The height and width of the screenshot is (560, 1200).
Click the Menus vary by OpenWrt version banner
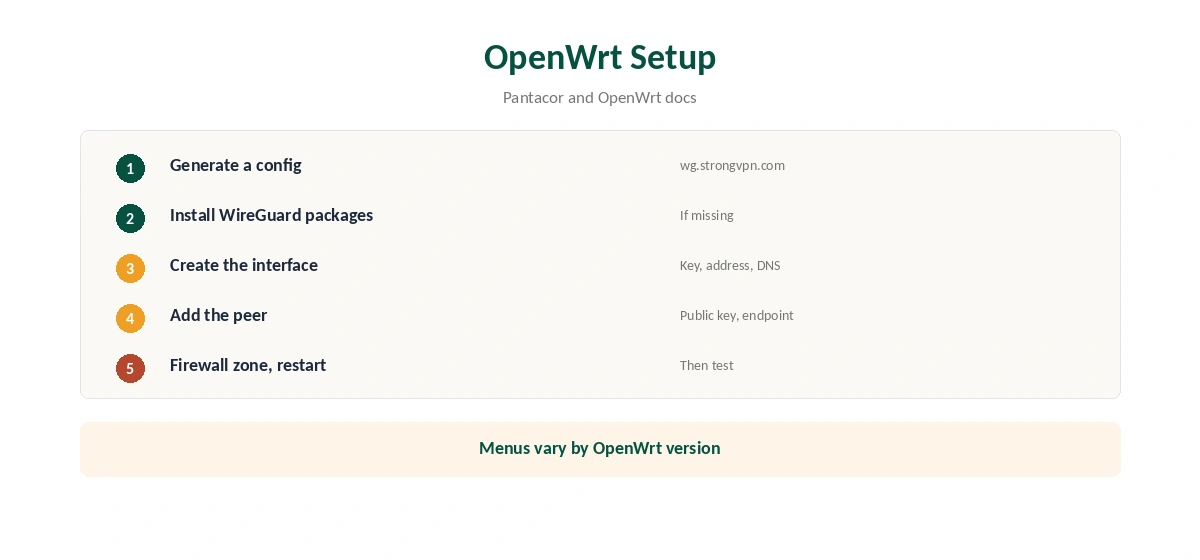click(600, 449)
